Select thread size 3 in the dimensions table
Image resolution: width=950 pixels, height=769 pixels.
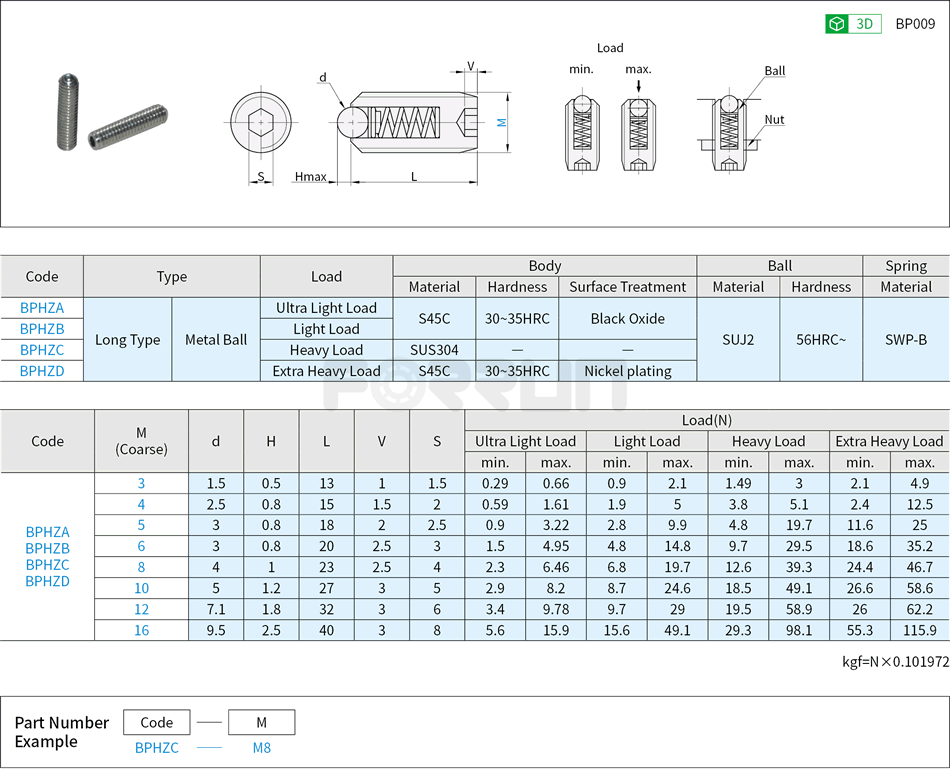[x=141, y=482]
